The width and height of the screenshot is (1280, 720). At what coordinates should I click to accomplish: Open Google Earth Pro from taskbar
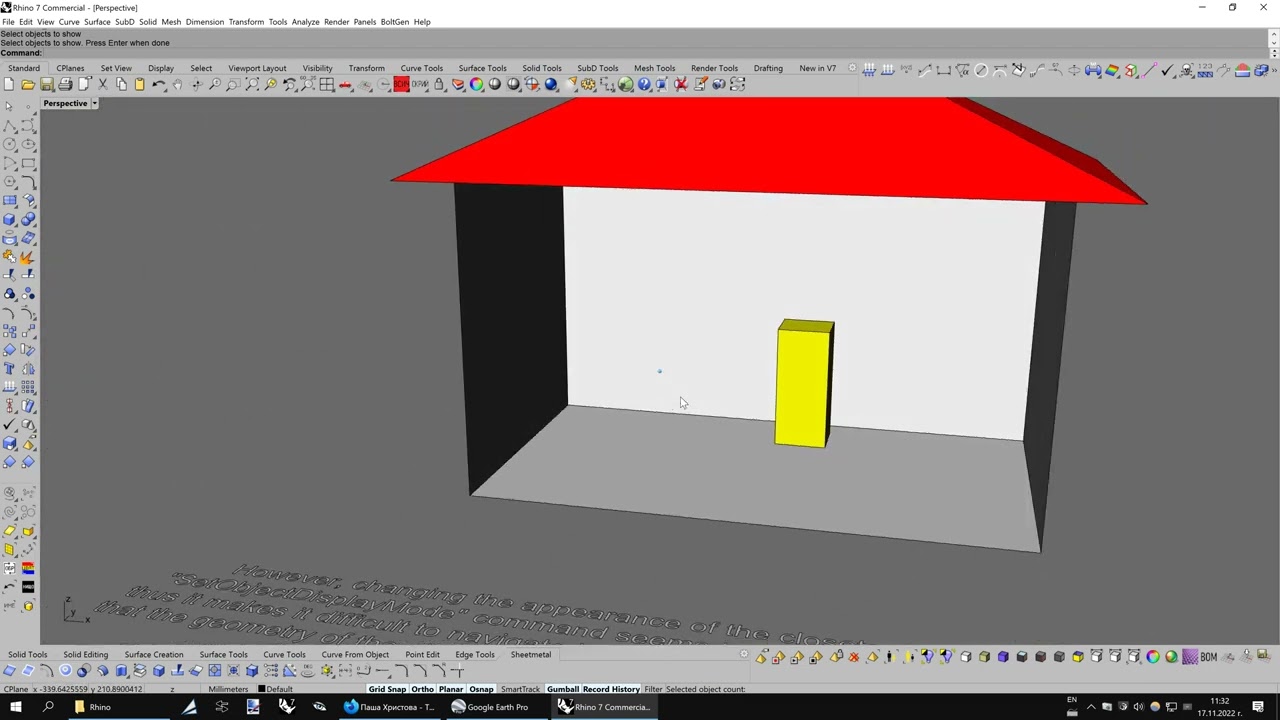(x=490, y=707)
